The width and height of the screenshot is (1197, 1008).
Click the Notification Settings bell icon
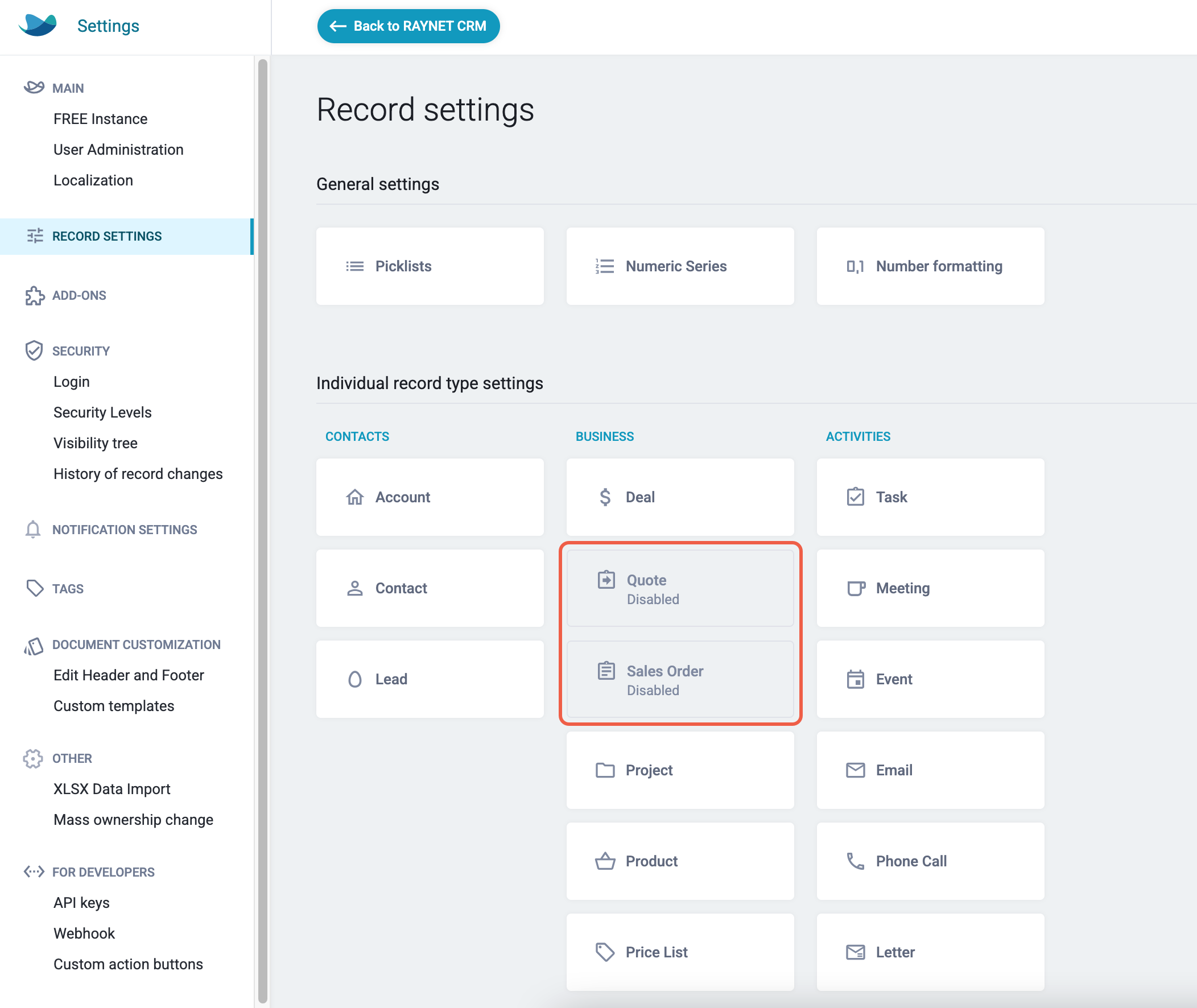click(33, 529)
